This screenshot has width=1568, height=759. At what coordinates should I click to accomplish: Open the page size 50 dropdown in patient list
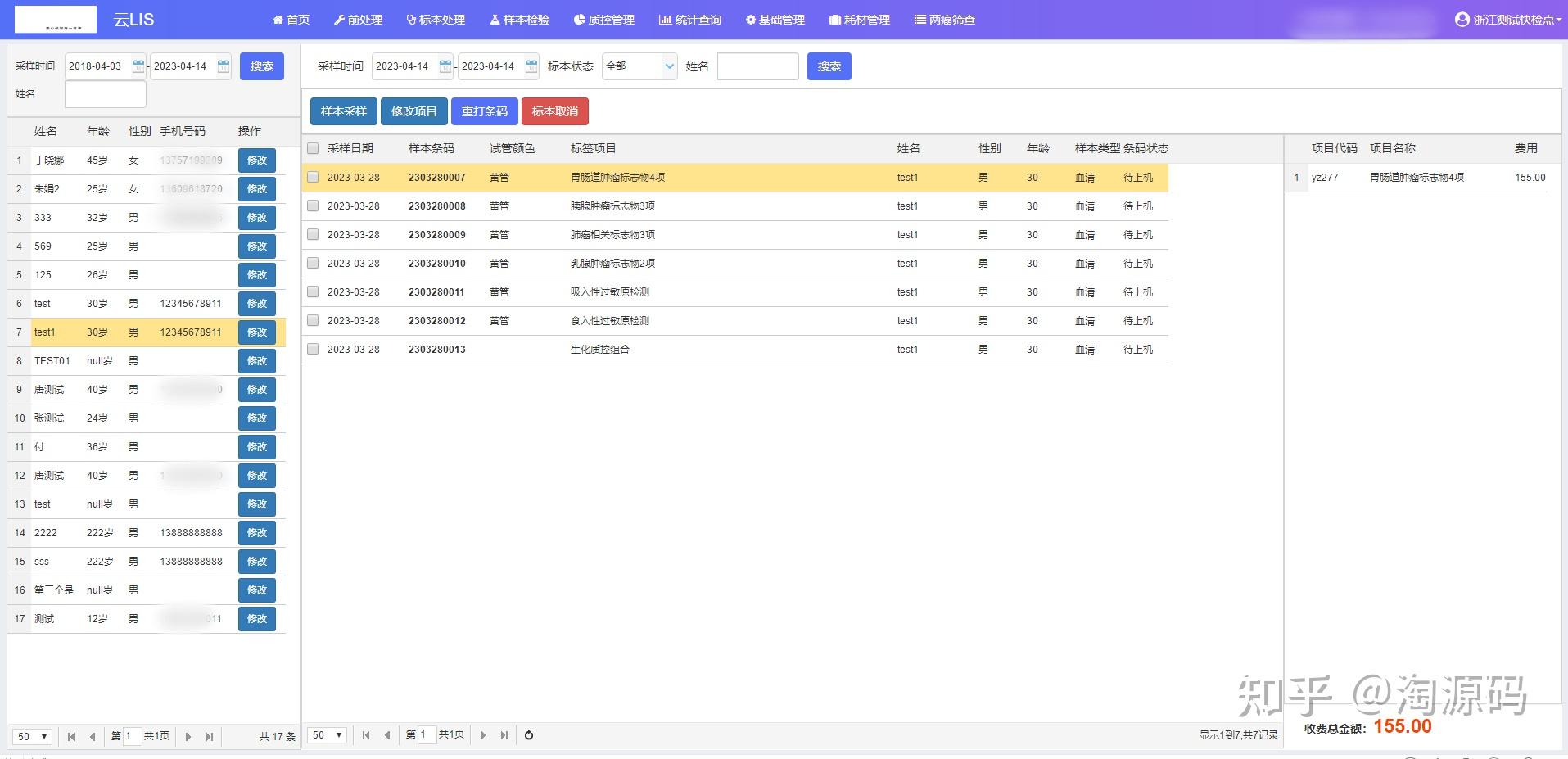point(30,736)
